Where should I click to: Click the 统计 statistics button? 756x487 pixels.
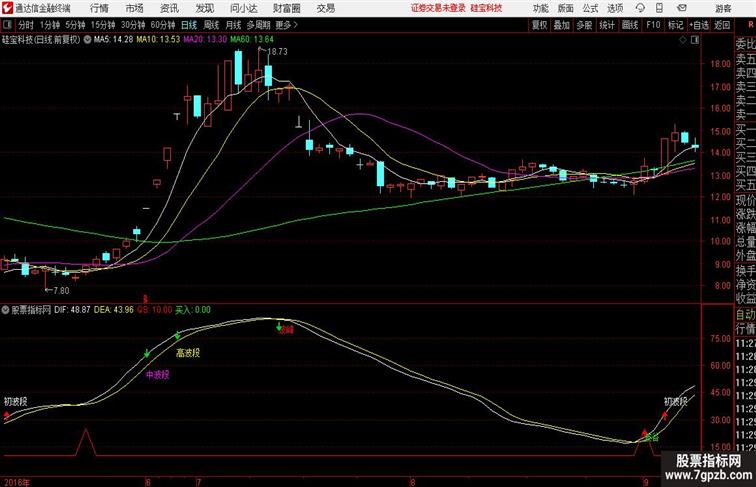click(607, 25)
